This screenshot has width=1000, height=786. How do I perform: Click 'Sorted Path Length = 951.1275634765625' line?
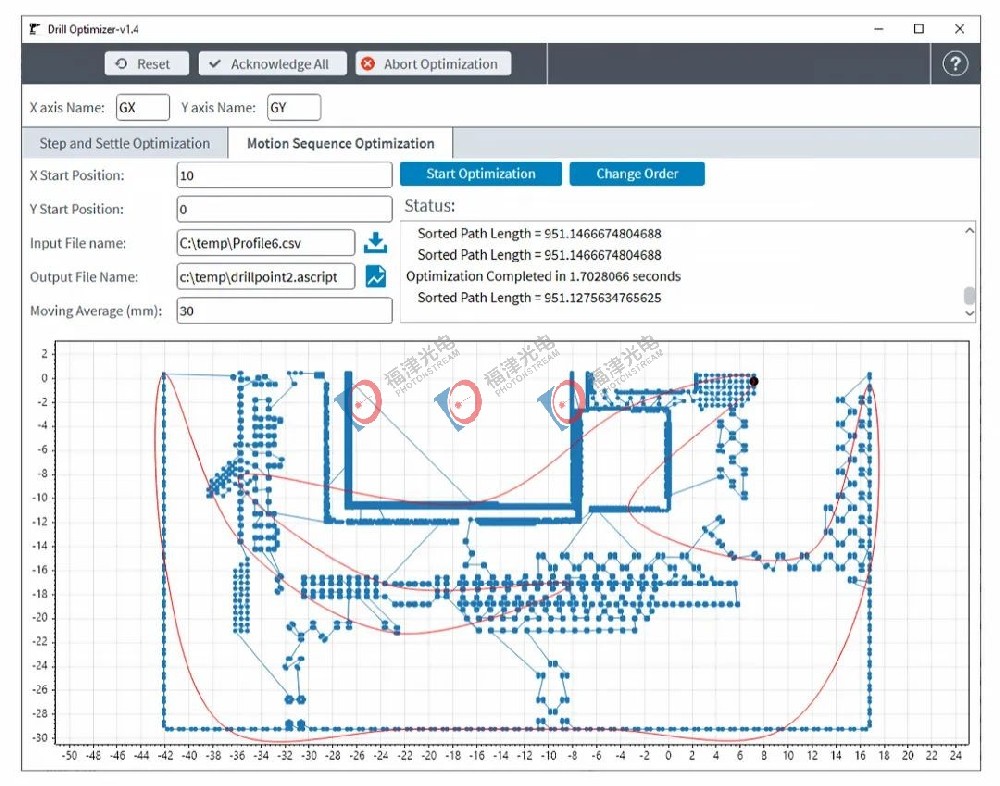(540, 297)
